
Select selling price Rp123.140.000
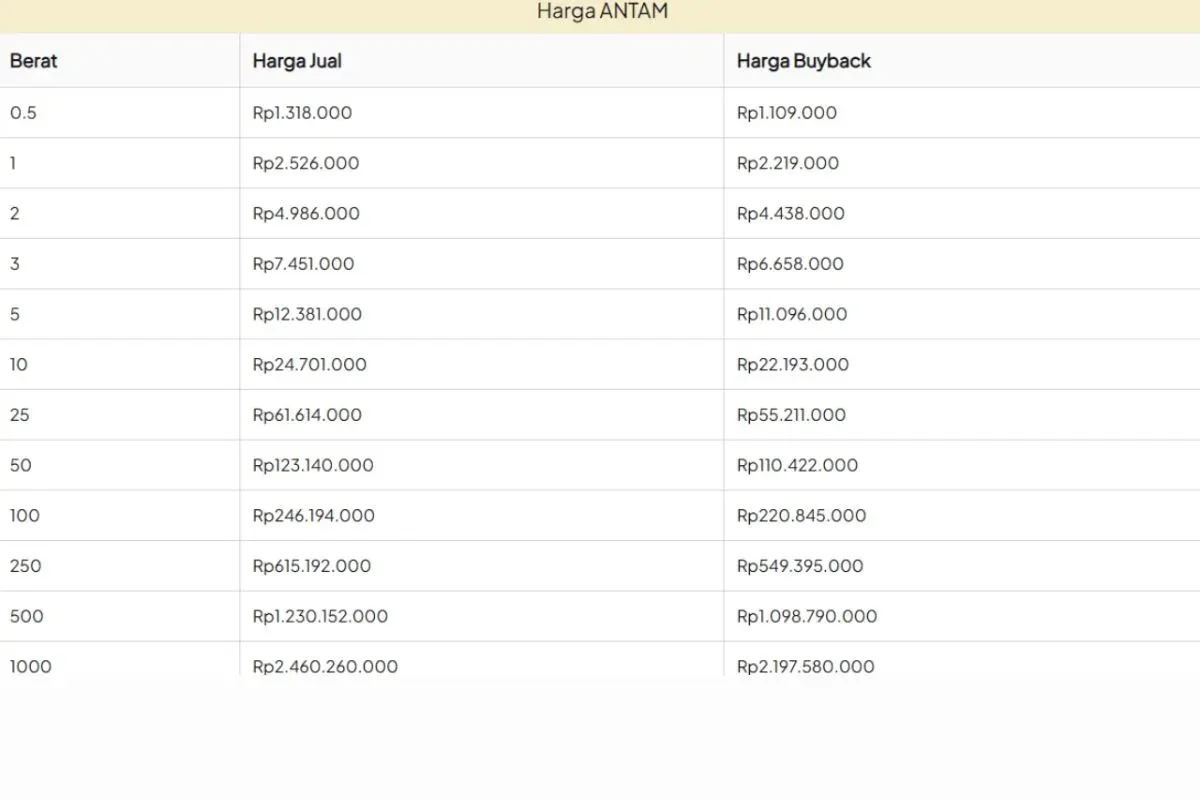(313, 465)
